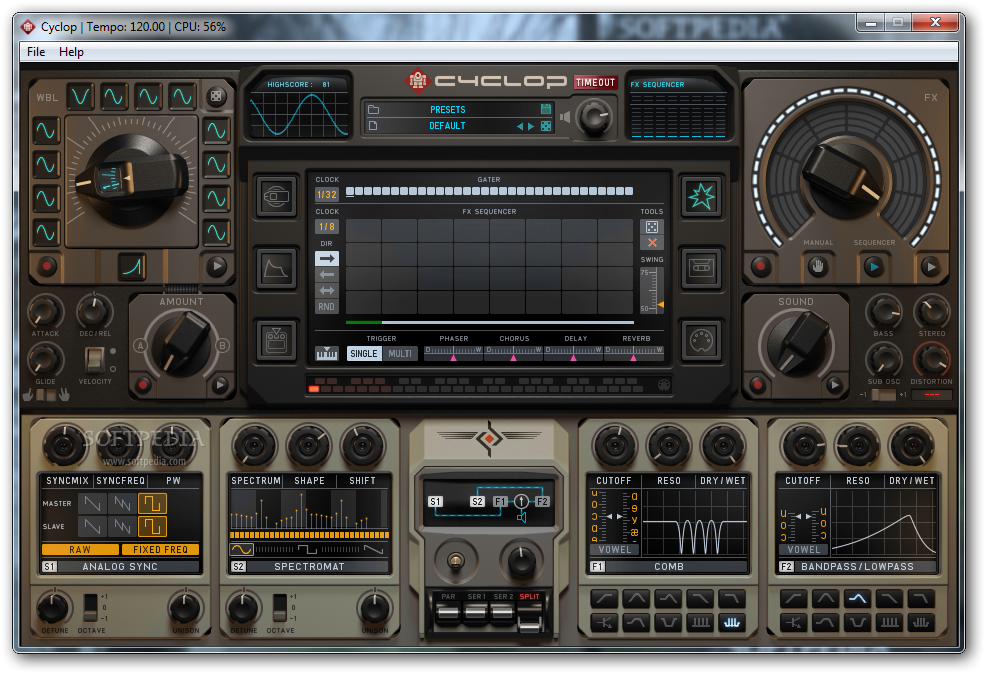Open the DEFAULT preset name list
This screenshot has width=986, height=674.
447,126
